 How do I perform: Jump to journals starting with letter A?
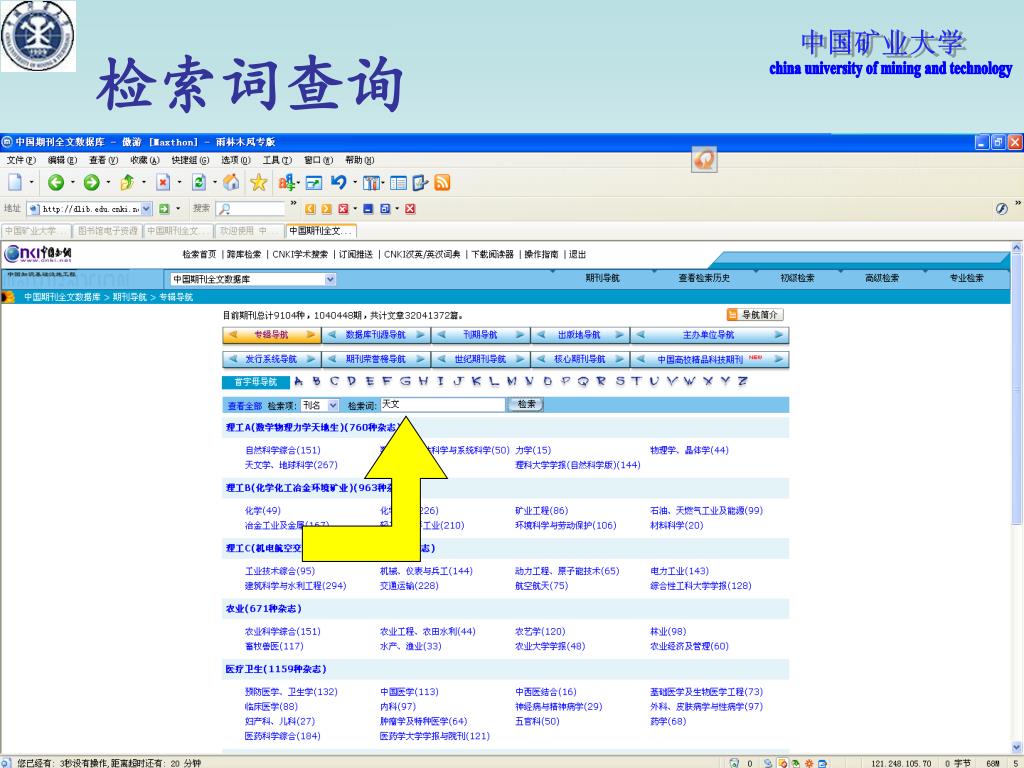tap(298, 381)
